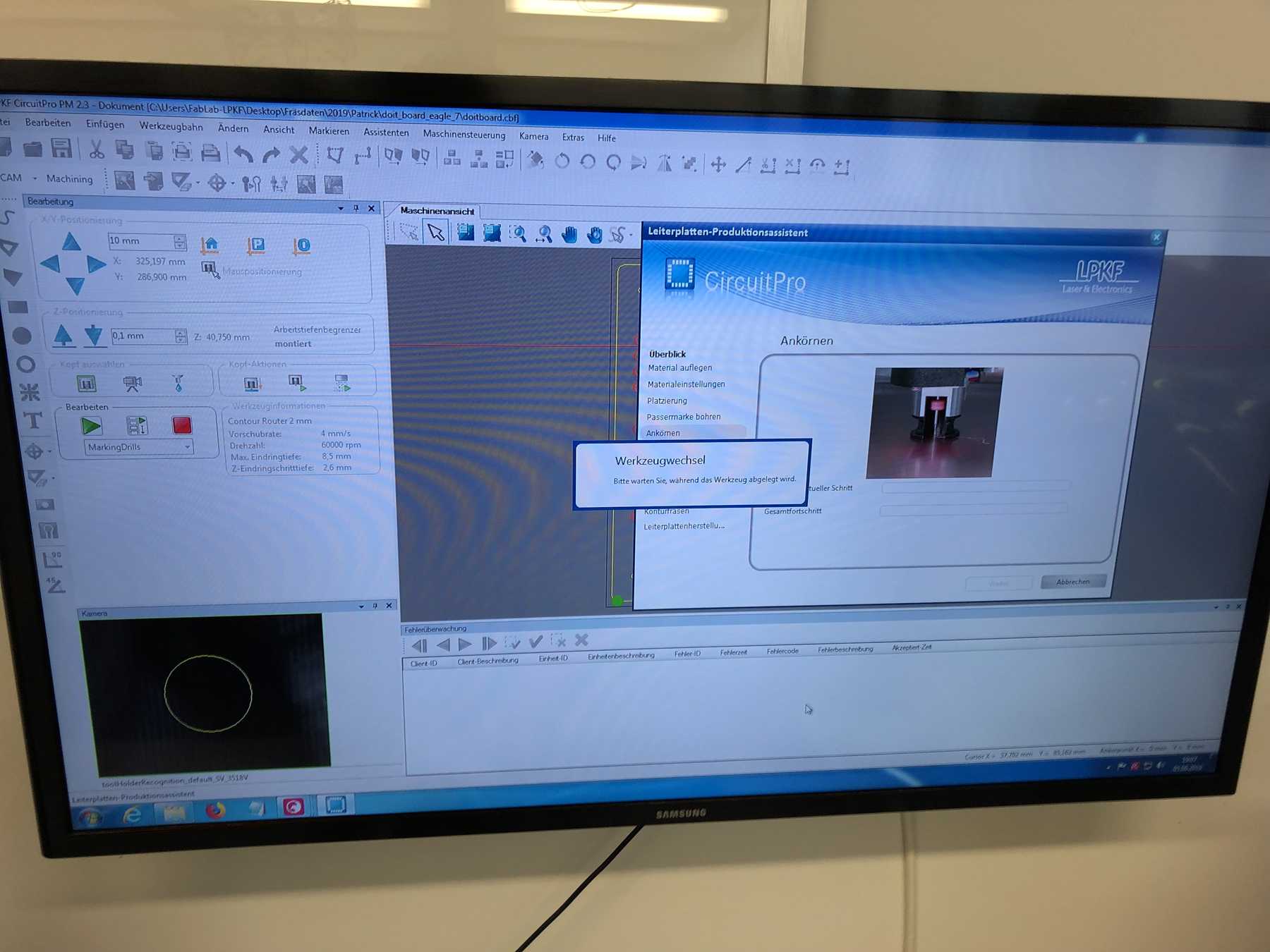Open the Maschinensteuerung menu
1270x952 pixels.
[464, 135]
